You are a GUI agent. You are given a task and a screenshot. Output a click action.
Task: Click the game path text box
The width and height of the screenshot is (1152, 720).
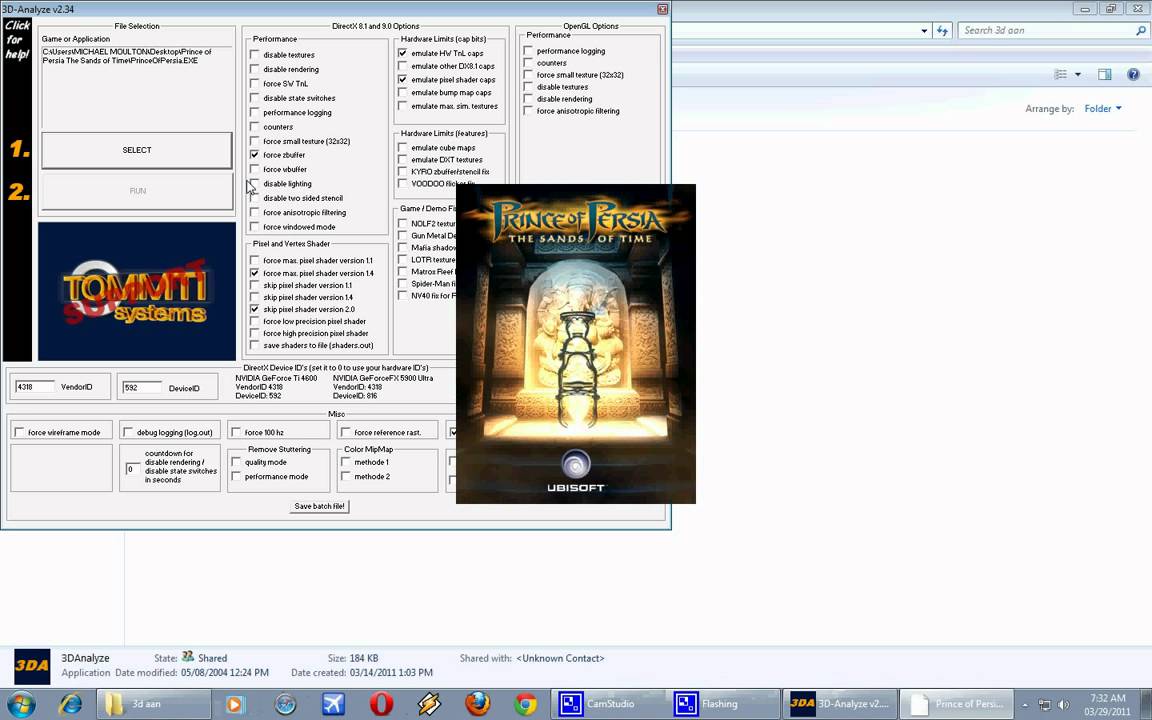pos(137,87)
